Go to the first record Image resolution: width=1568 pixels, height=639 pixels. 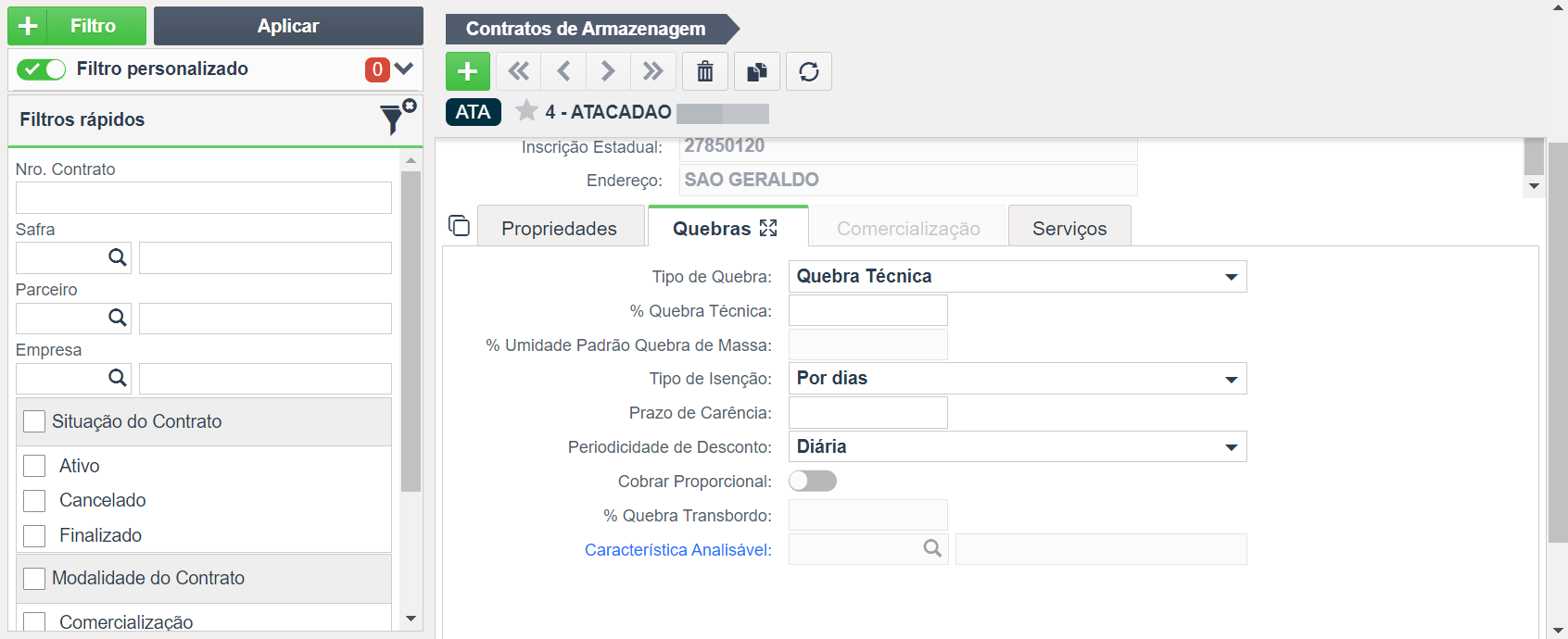(x=519, y=71)
